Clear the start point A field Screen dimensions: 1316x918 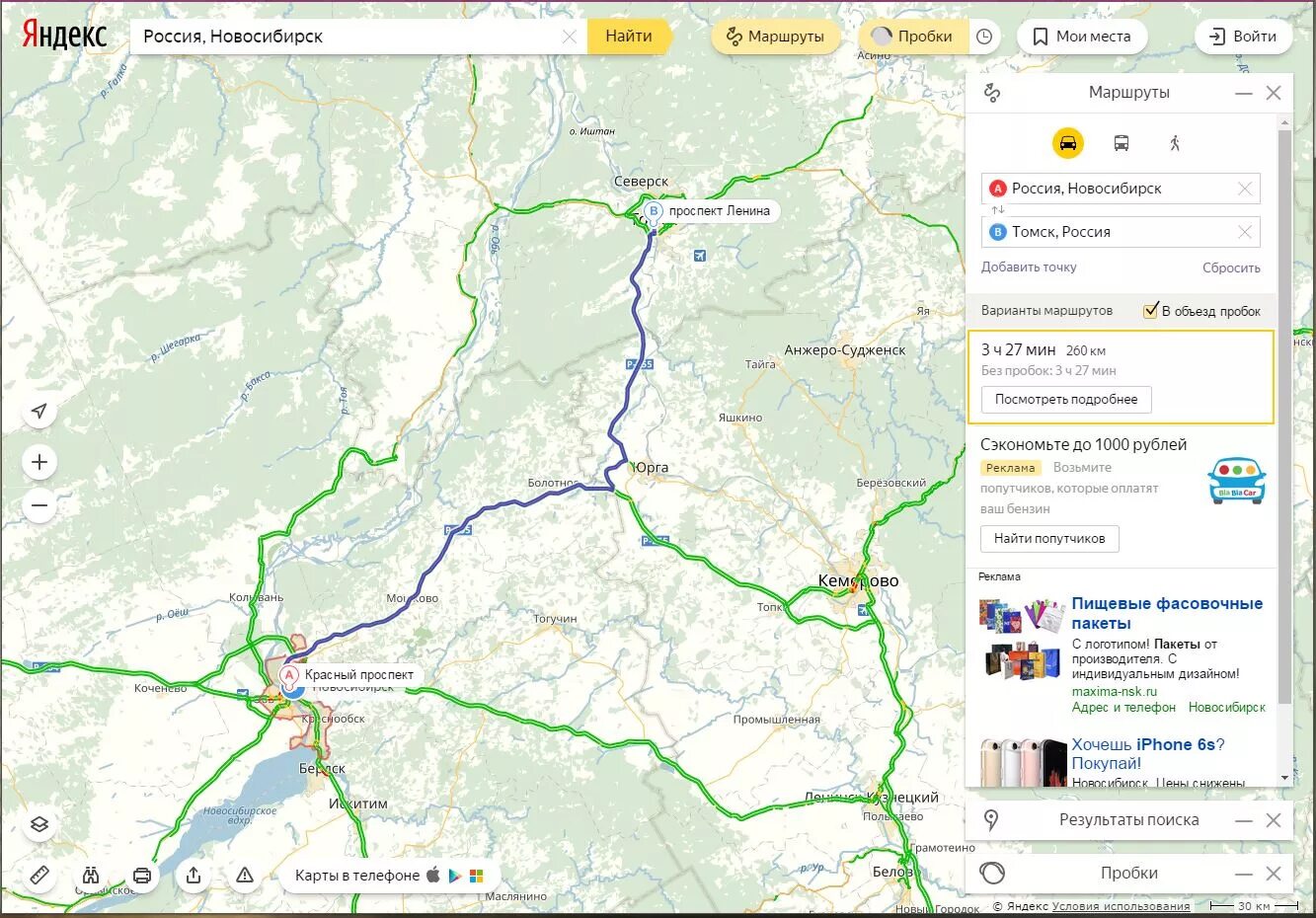pyautogui.click(x=1245, y=189)
